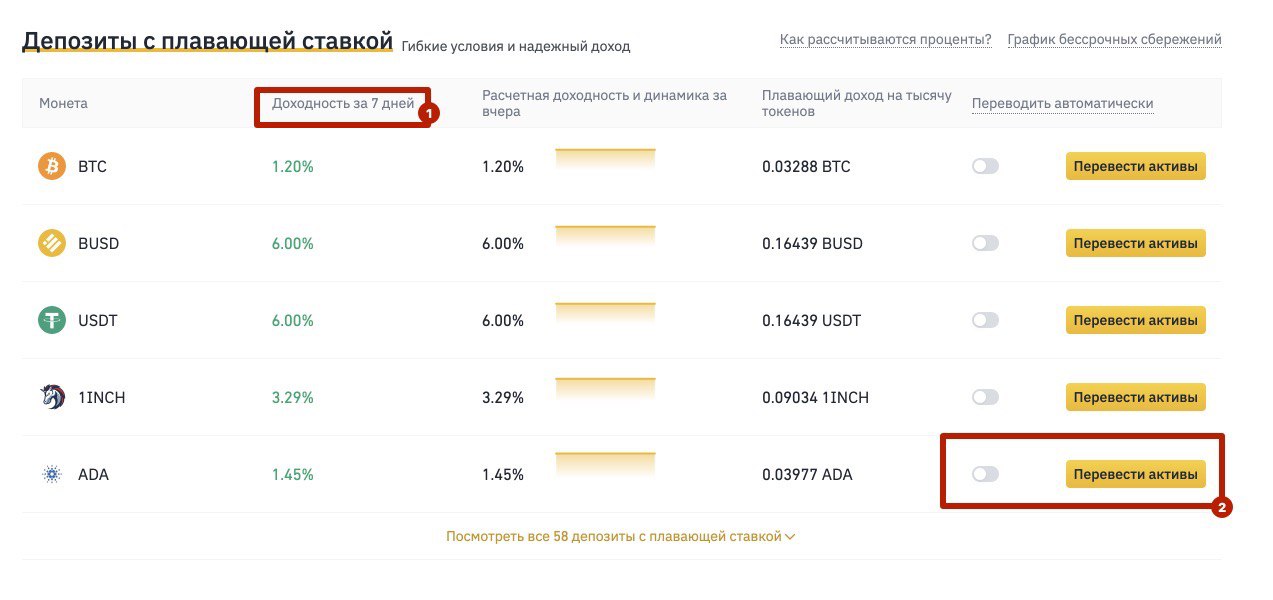Click 'Перевести активы' button for BTC
1273x600 pixels.
coord(1135,166)
